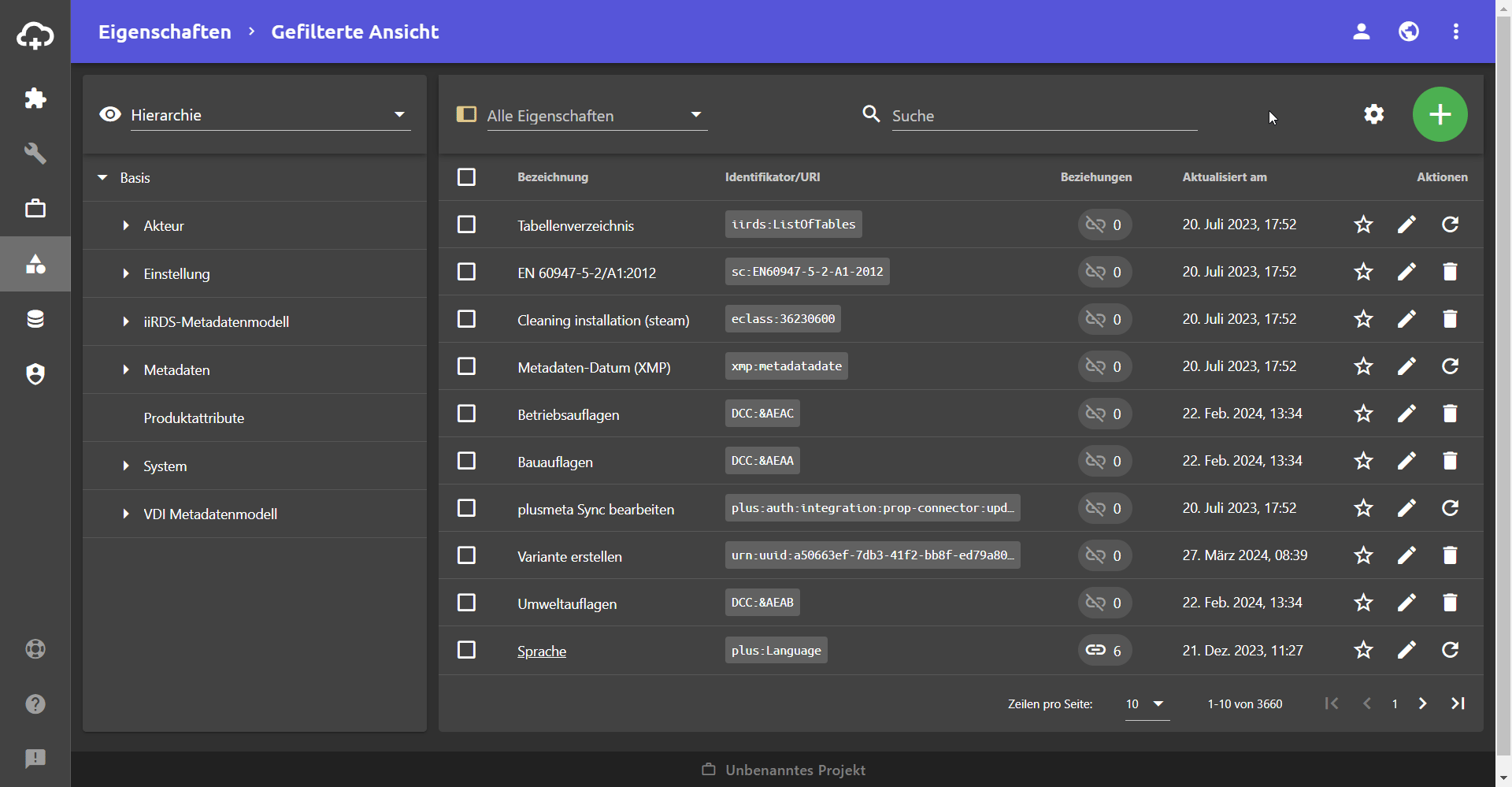Open the Sprache property link

tap(542, 652)
